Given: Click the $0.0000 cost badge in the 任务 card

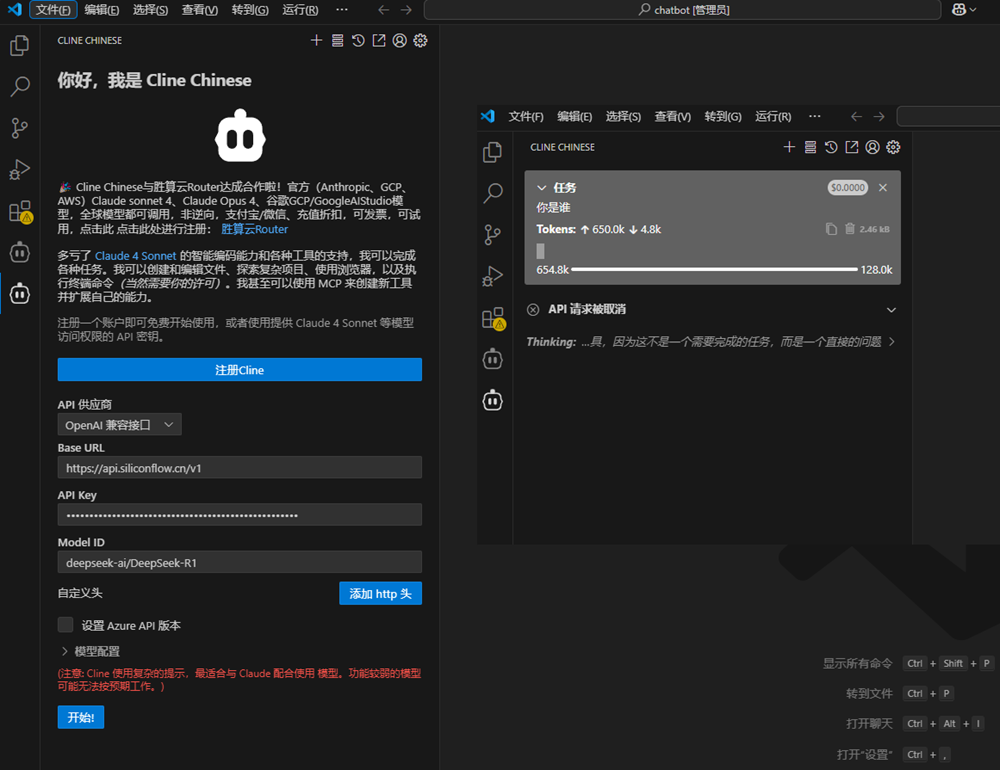Looking at the screenshot, I should 848,188.
